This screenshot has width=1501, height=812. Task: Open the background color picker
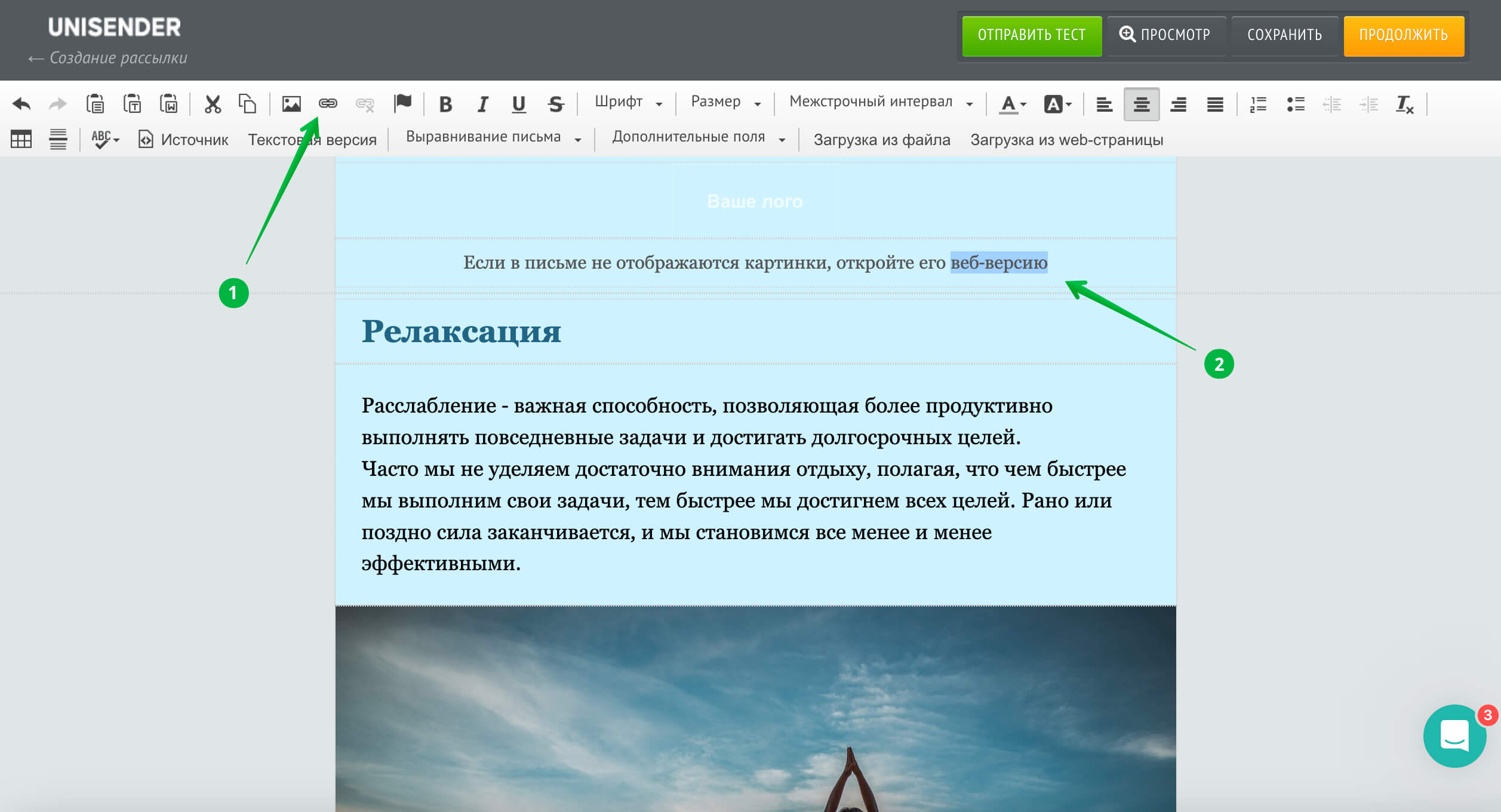pos(1057,104)
